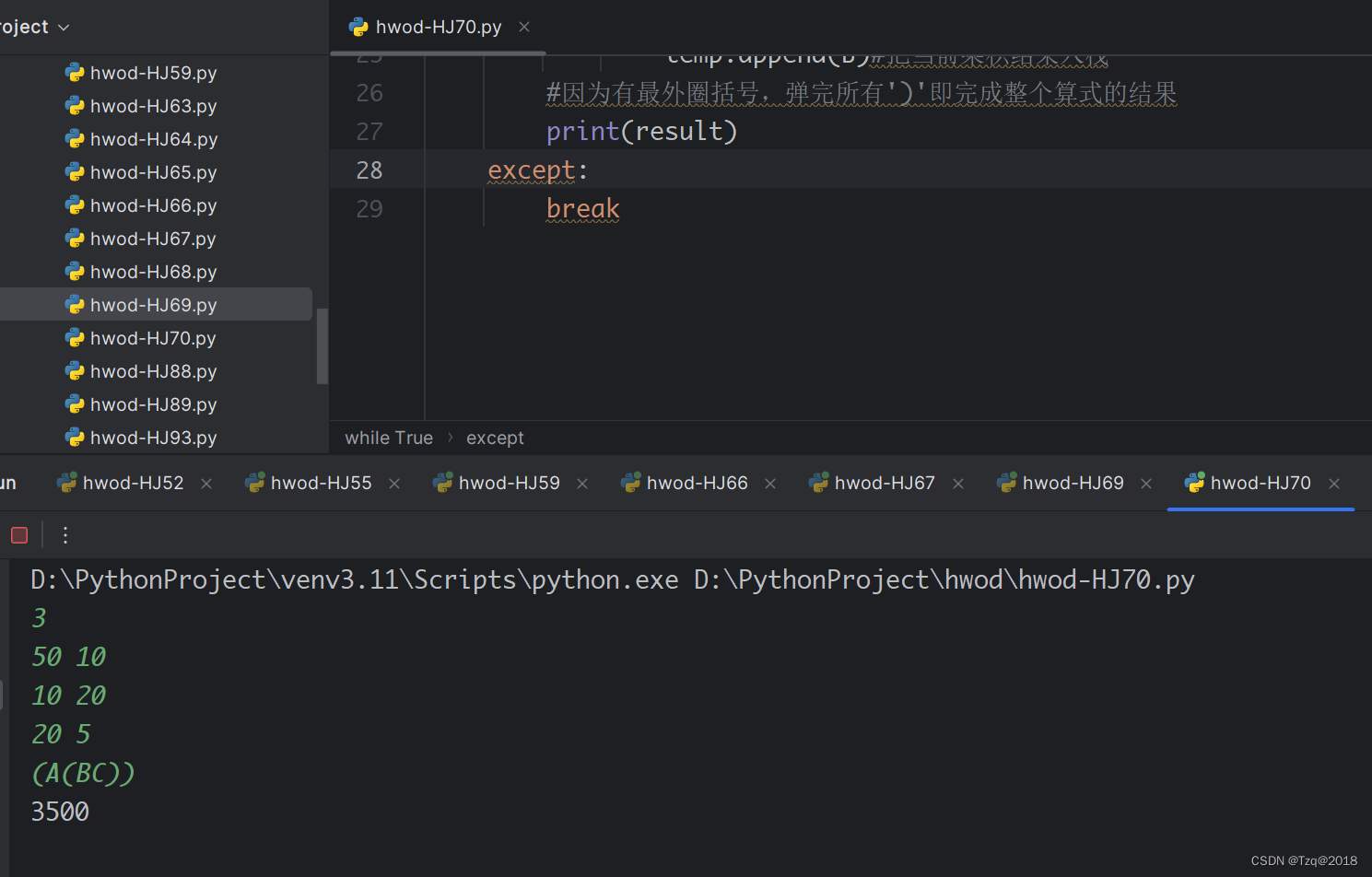
Task: Click Python icon beside hwod-HJ63.py
Action: tap(75, 106)
